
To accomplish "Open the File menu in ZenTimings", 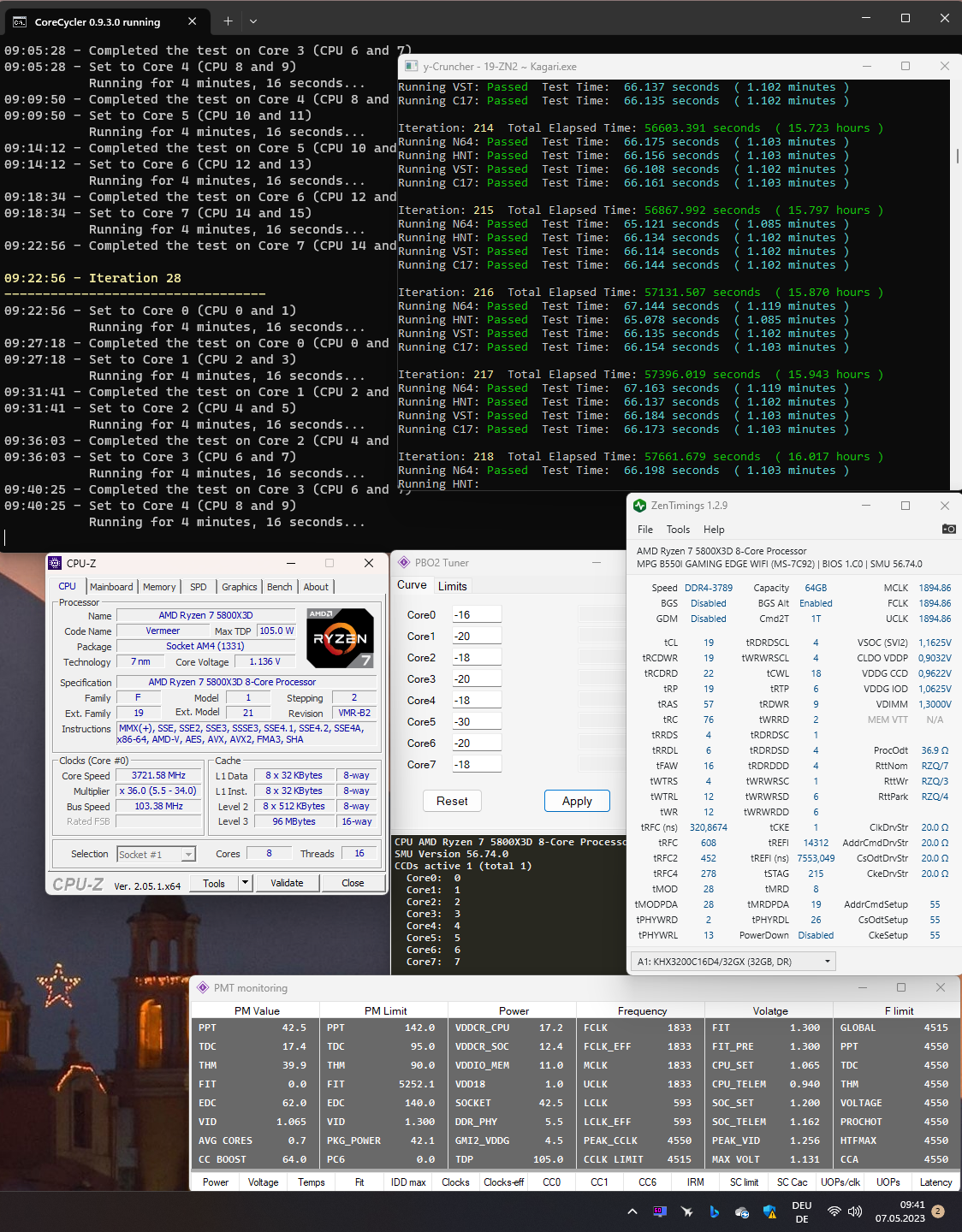I will pyautogui.click(x=645, y=530).
